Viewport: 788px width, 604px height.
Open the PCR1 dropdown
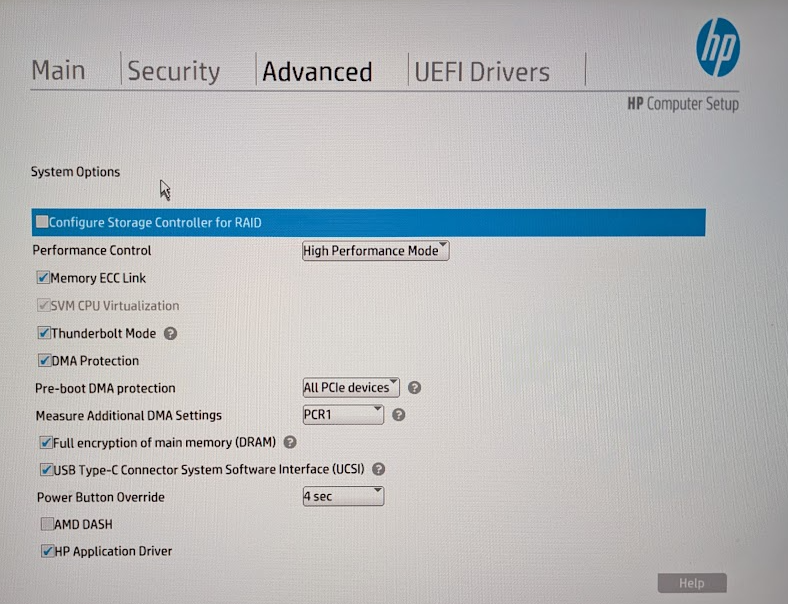click(343, 415)
